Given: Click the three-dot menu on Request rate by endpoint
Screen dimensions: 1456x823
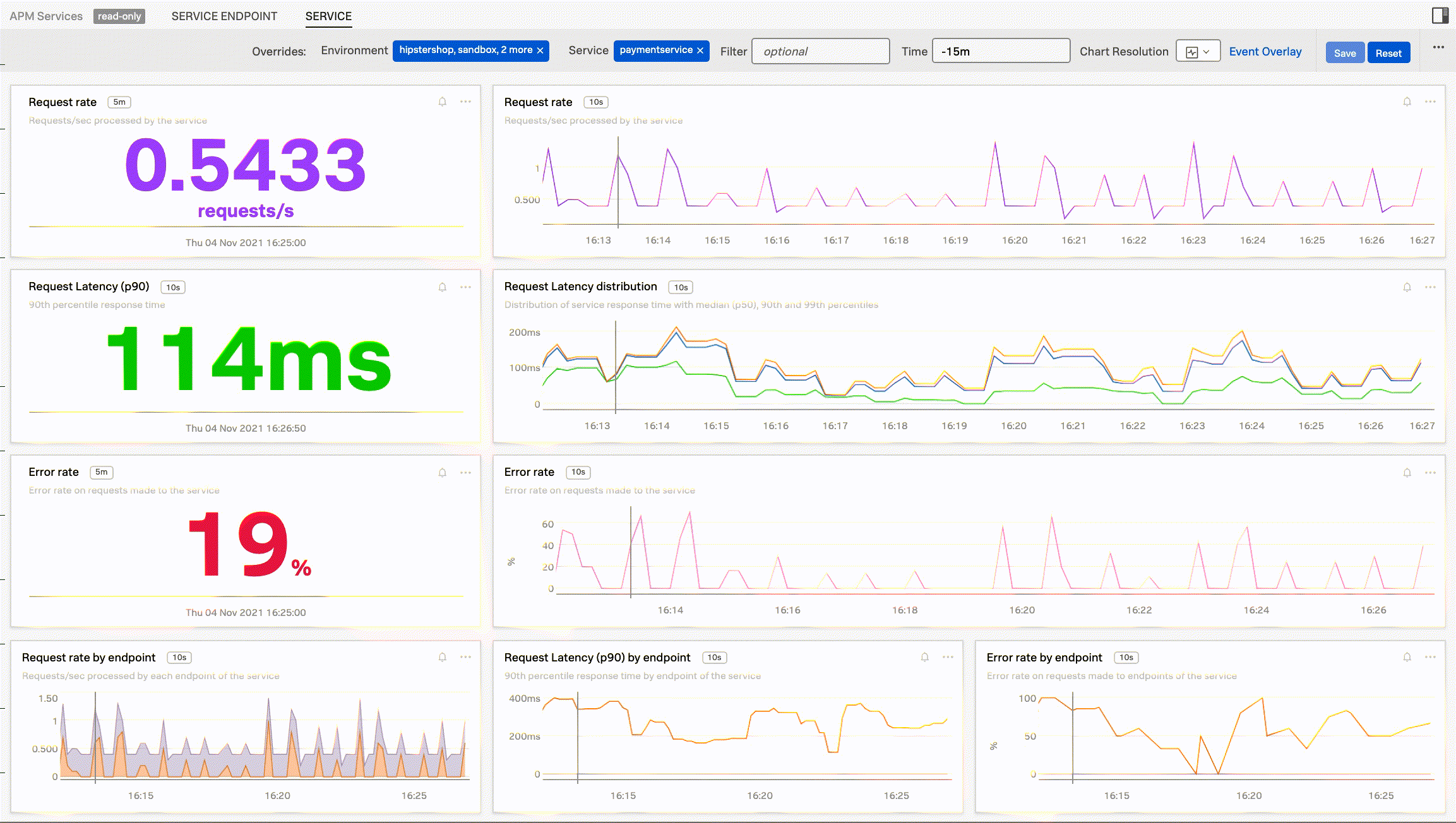Looking at the screenshot, I should tap(466, 656).
